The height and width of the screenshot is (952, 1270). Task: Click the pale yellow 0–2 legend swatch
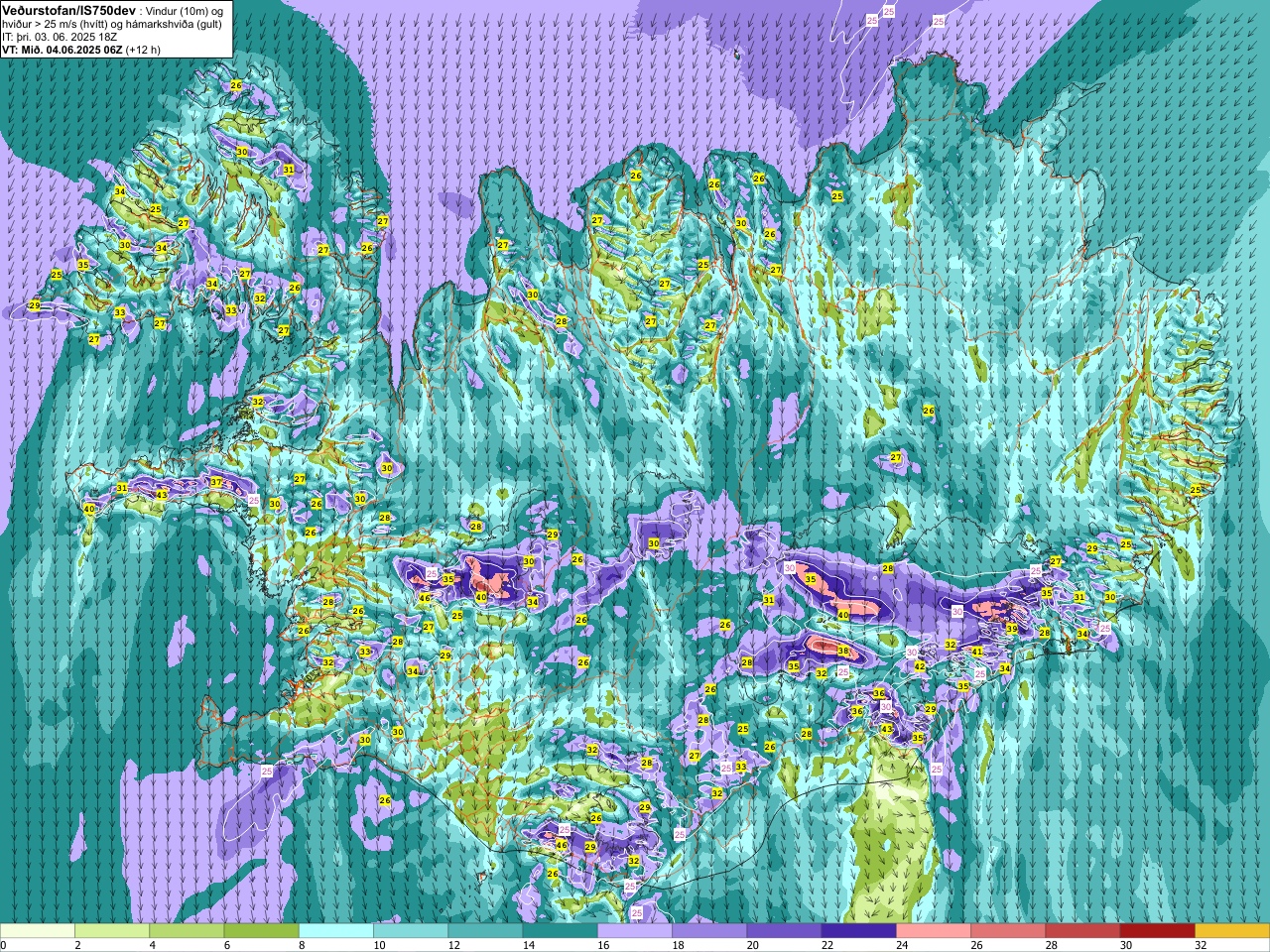click(x=38, y=931)
